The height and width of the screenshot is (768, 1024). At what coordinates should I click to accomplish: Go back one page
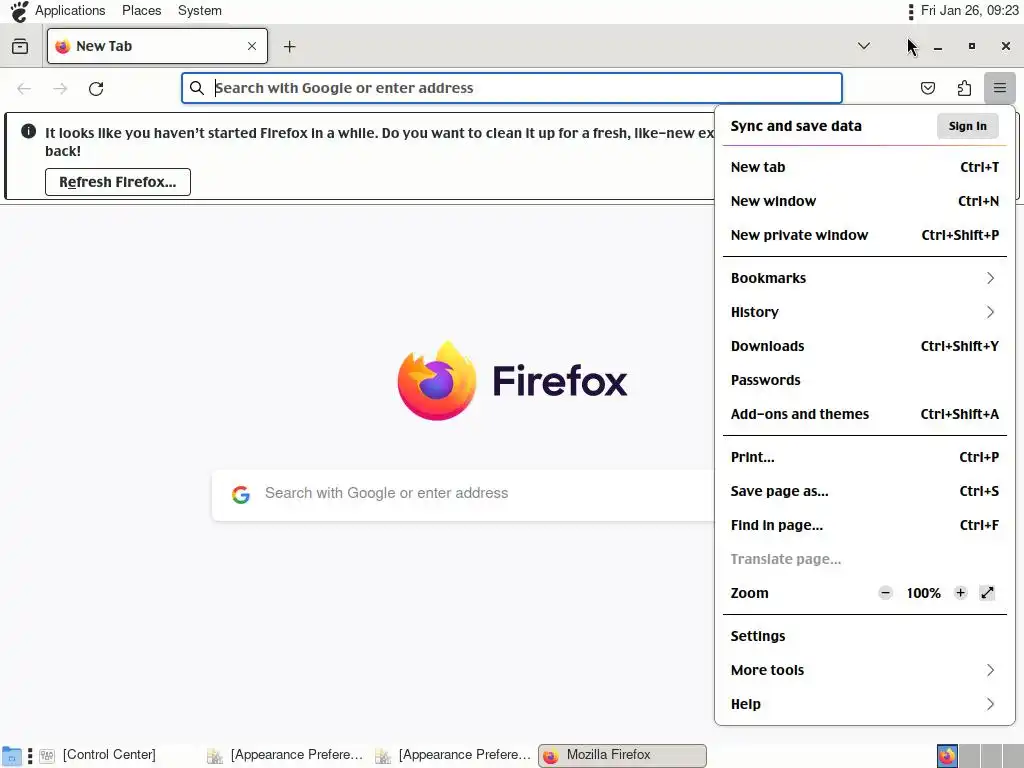pos(24,88)
